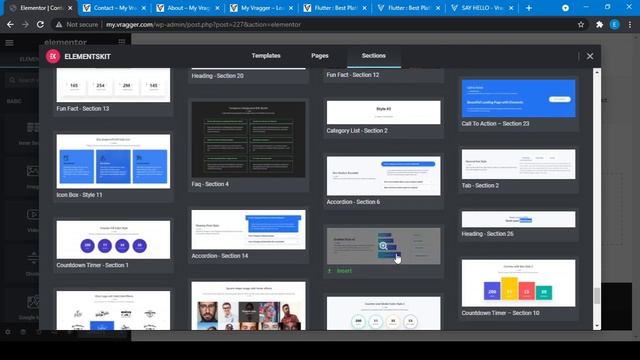
Task: Click the ElementsKit round logo icon
Action: coord(53,56)
